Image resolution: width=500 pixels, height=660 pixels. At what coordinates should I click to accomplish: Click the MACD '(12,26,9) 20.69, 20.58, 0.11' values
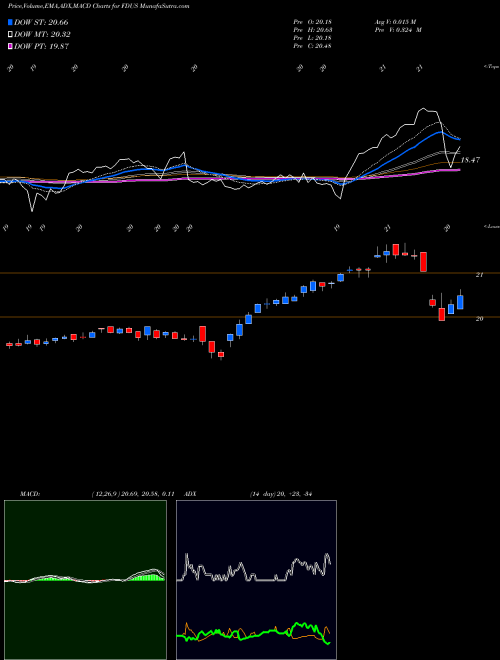[133, 494]
